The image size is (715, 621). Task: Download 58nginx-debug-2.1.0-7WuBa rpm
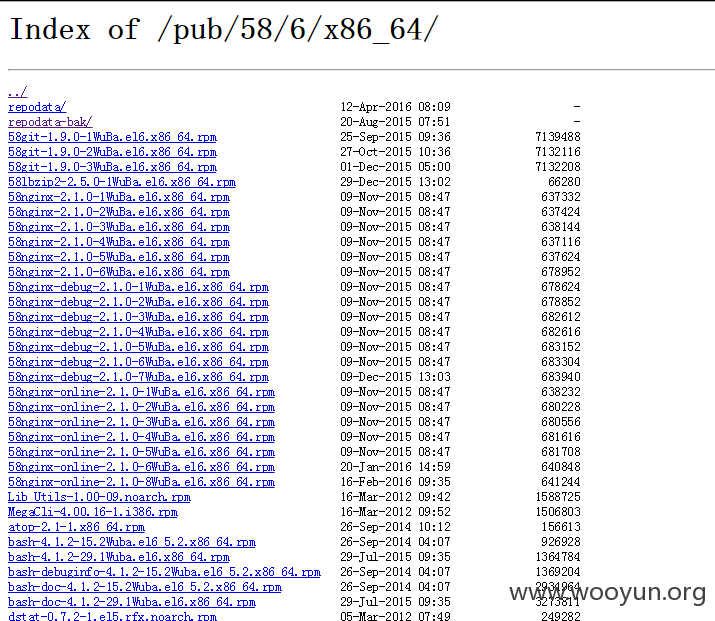click(x=138, y=378)
